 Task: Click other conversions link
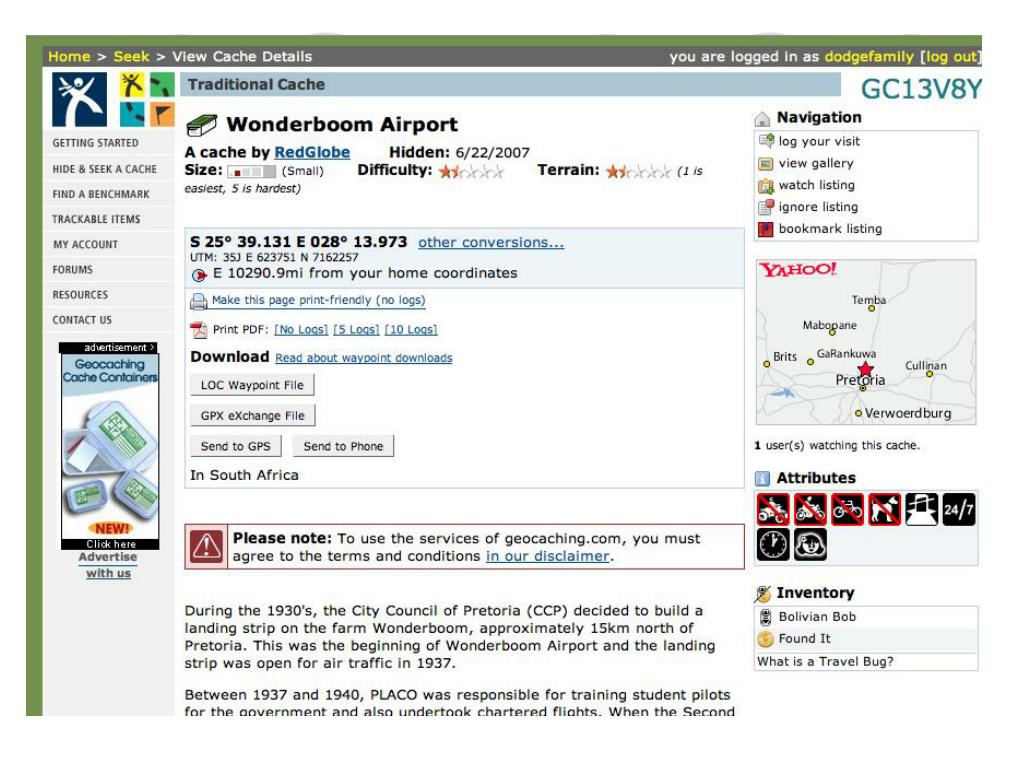click(491, 242)
